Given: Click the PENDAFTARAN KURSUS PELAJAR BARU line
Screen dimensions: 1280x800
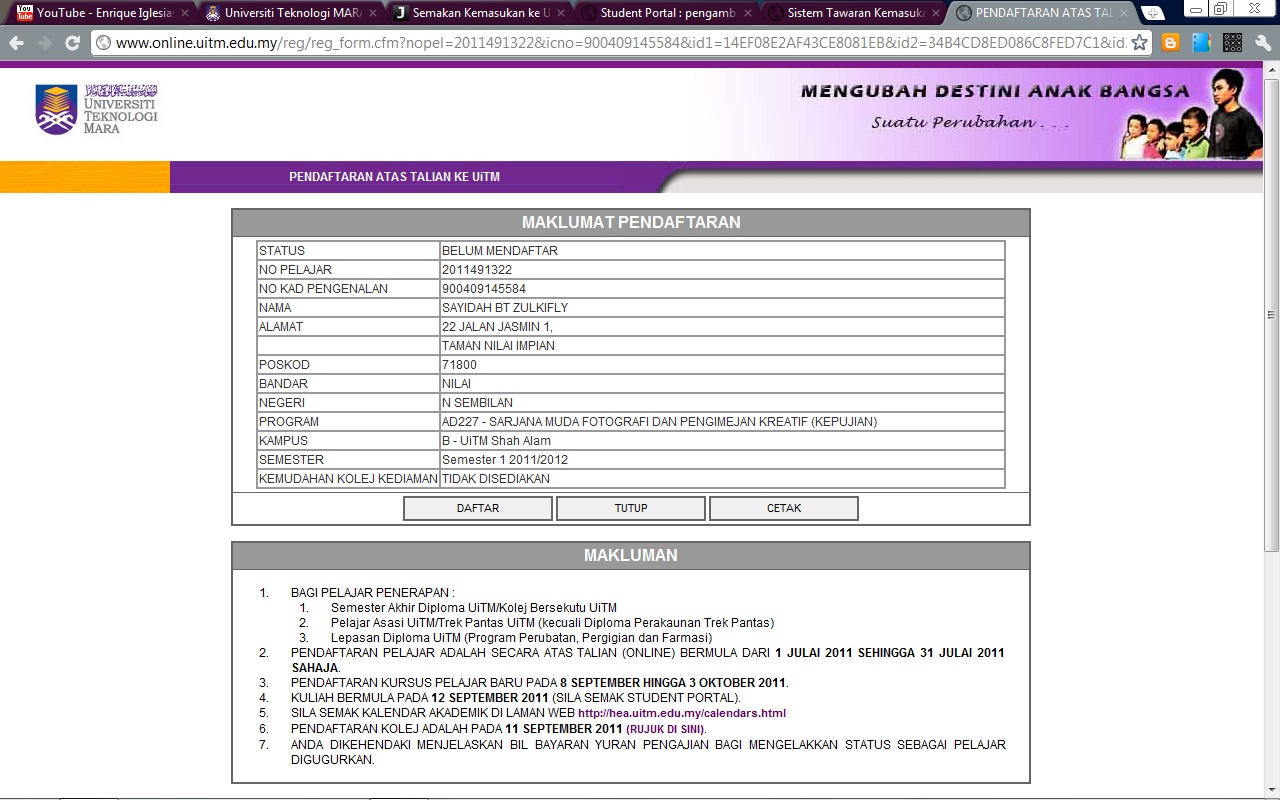Looking at the screenshot, I should pyautogui.click(x=540, y=683).
